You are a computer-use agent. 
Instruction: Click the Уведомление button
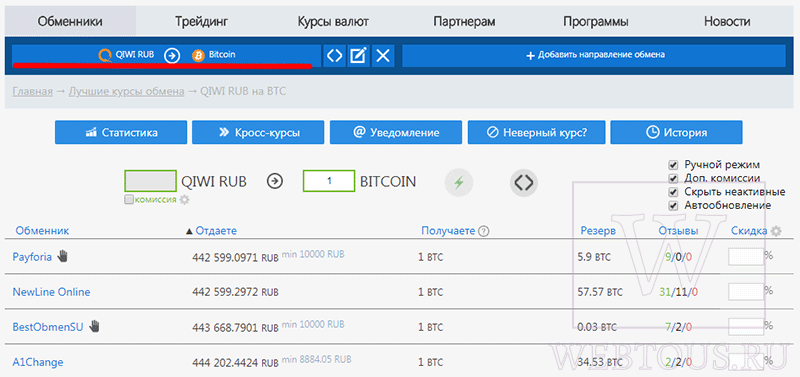coord(396,133)
